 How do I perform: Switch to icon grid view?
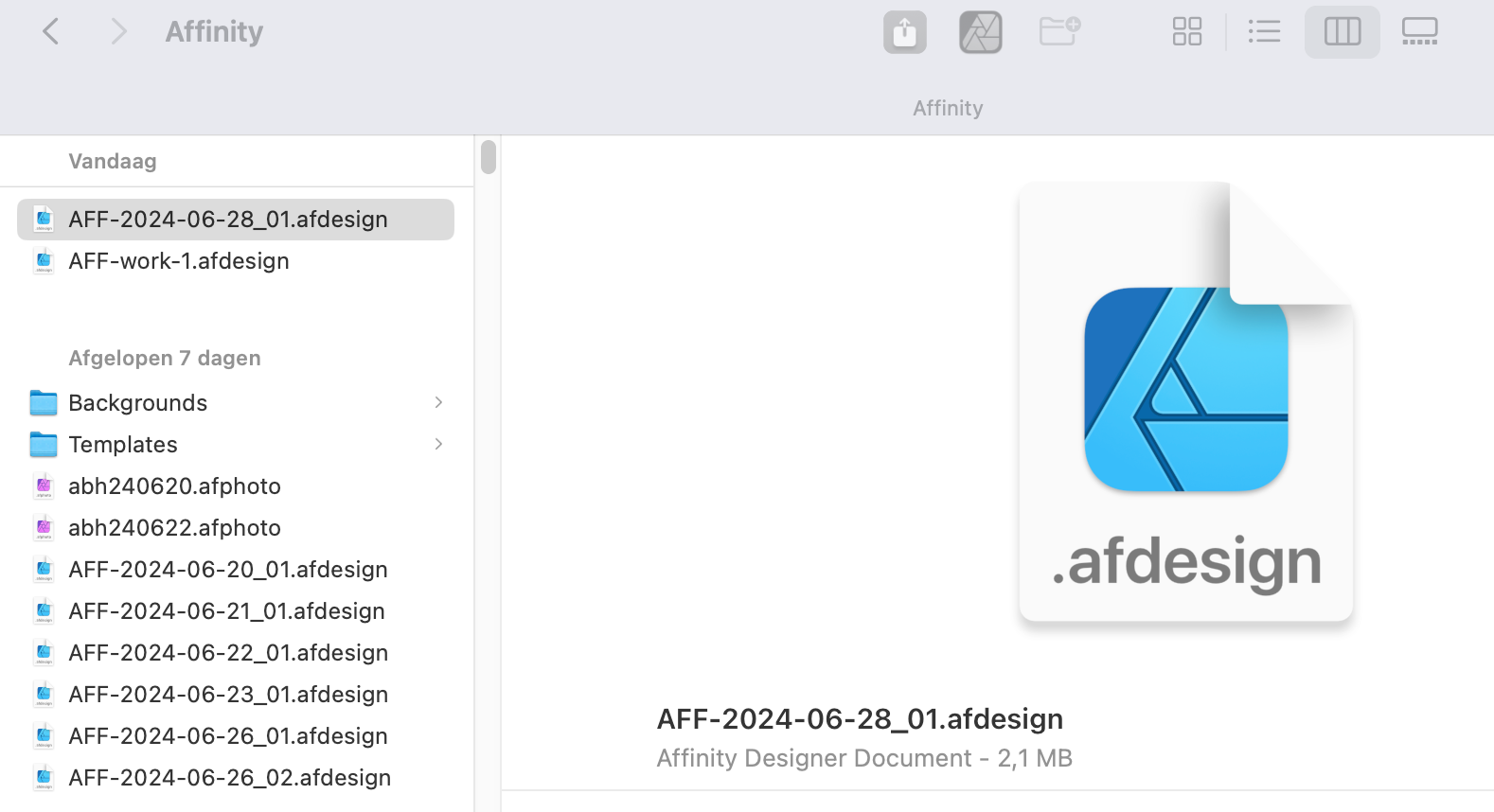click(1187, 31)
